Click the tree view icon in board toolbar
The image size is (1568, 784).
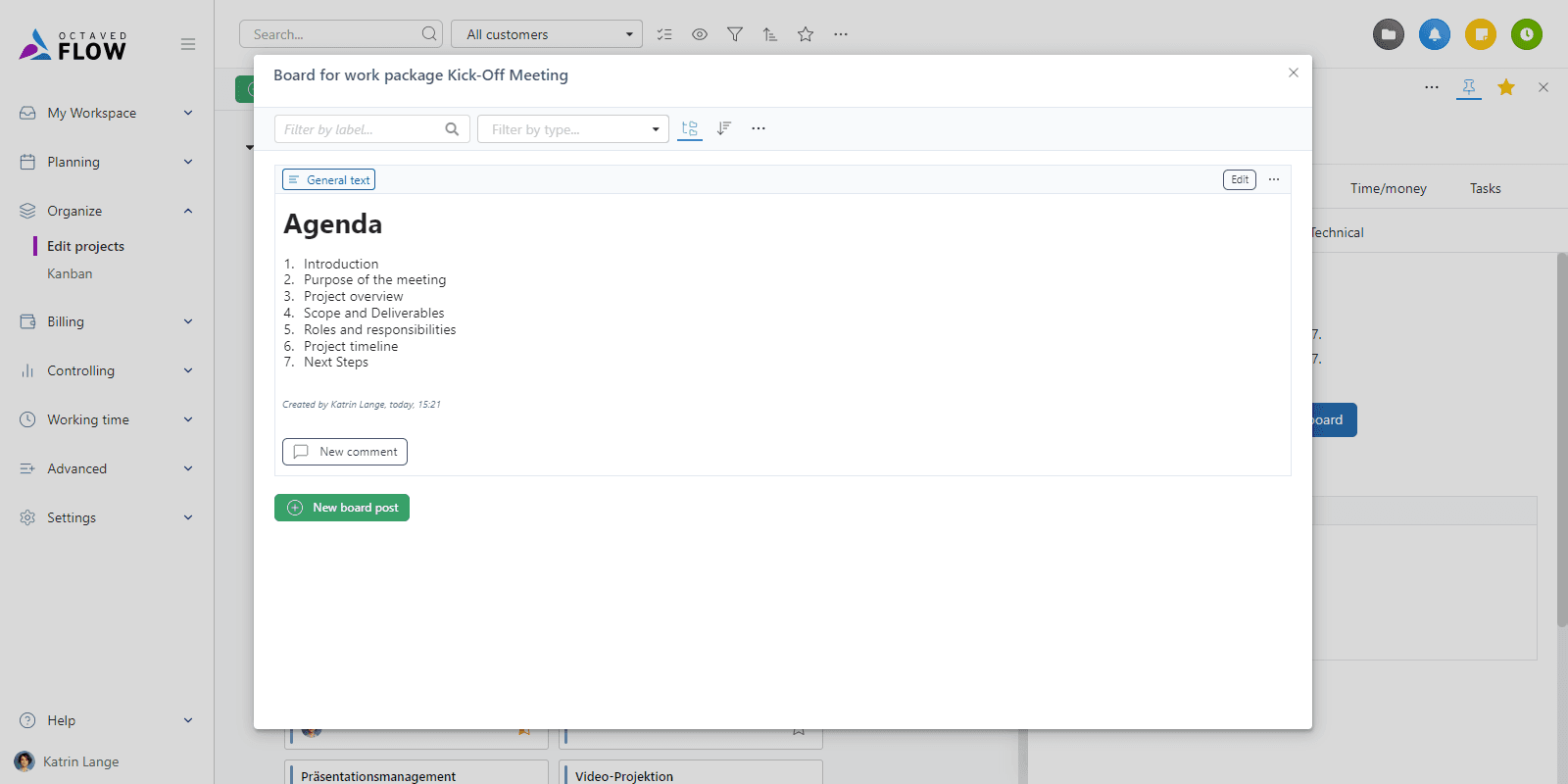(x=690, y=128)
